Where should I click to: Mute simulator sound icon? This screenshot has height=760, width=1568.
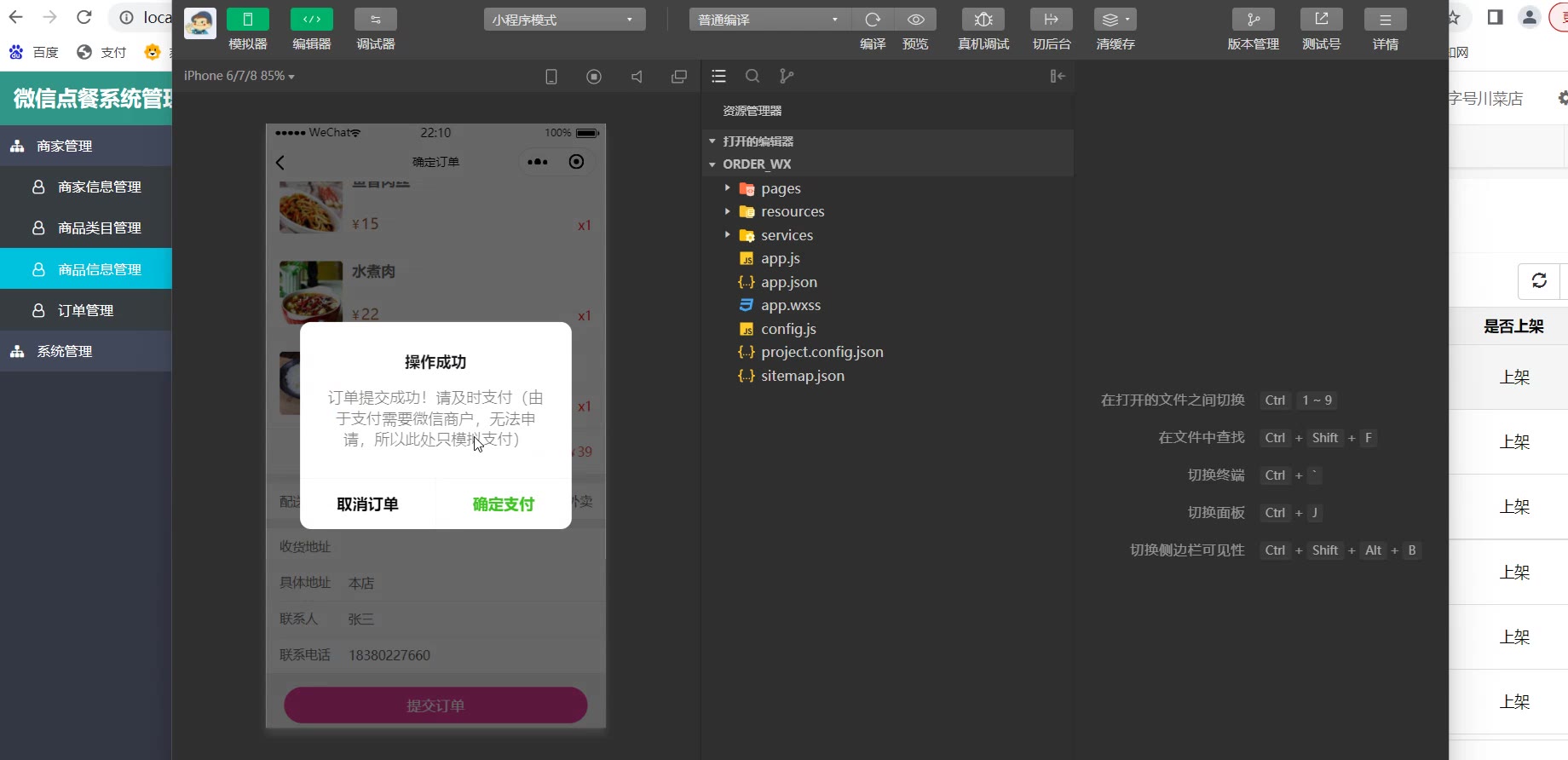(637, 77)
